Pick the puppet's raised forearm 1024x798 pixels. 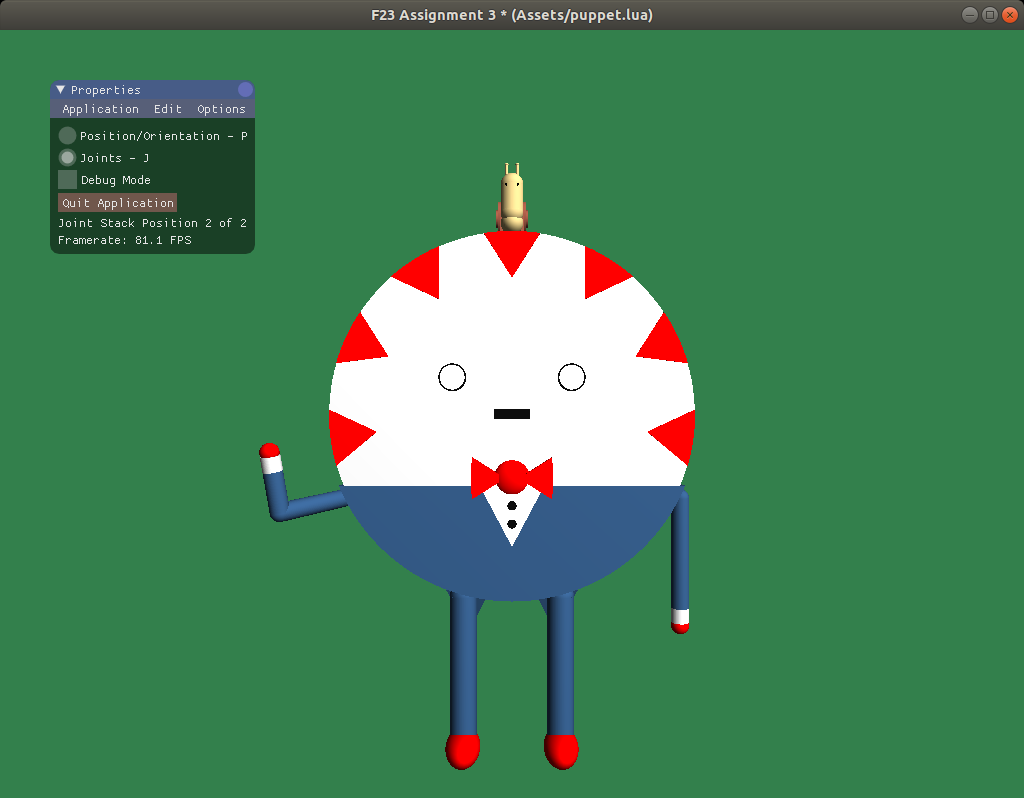(274, 483)
